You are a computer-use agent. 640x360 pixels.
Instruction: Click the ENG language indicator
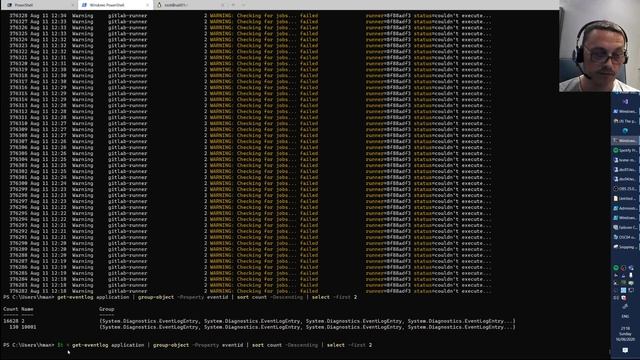coord(625,316)
